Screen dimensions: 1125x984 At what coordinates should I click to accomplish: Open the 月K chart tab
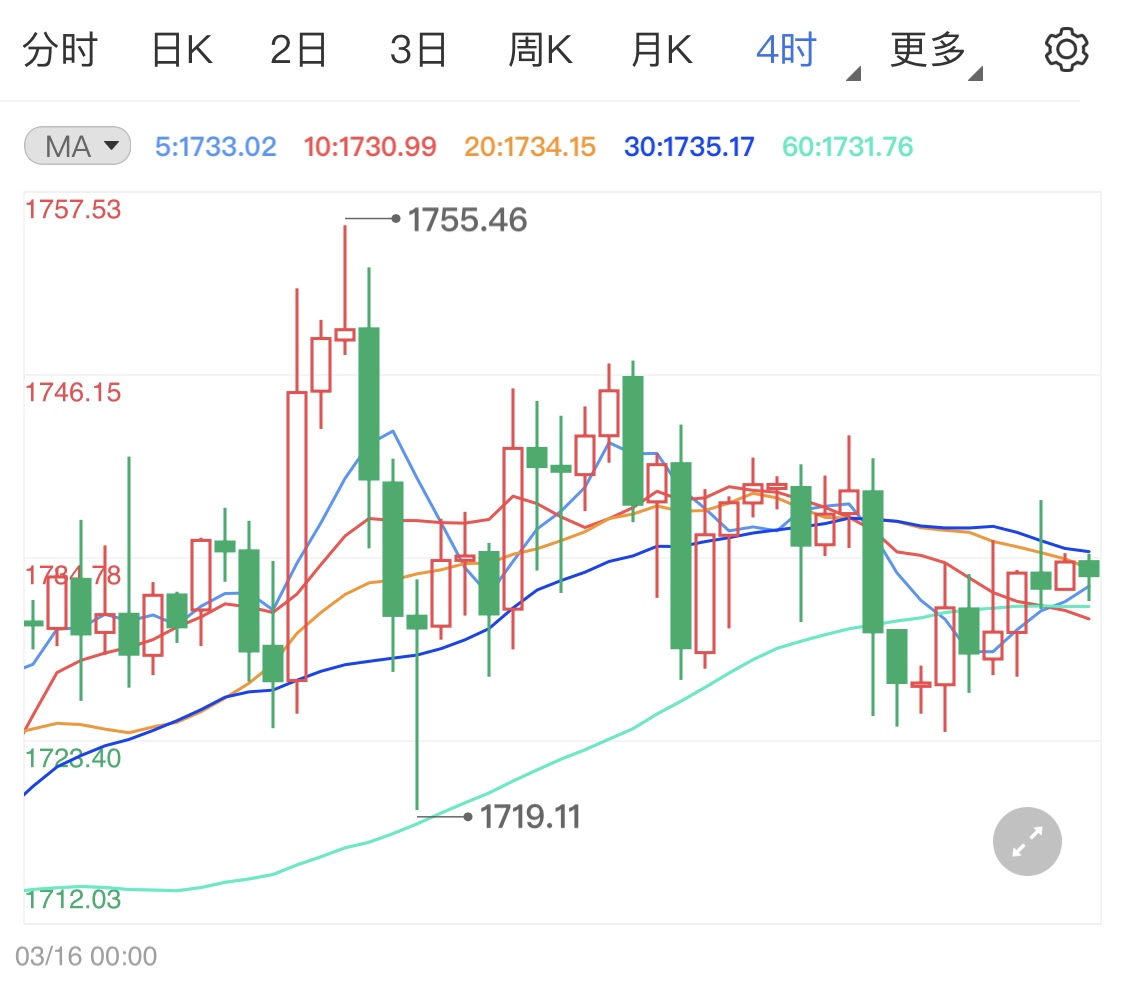point(662,50)
